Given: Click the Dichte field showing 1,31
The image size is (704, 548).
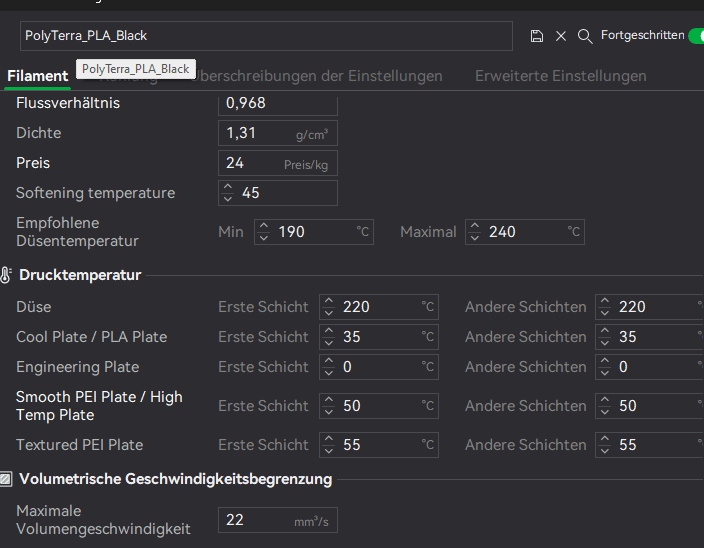Looking at the screenshot, I should pyautogui.click(x=278, y=133).
